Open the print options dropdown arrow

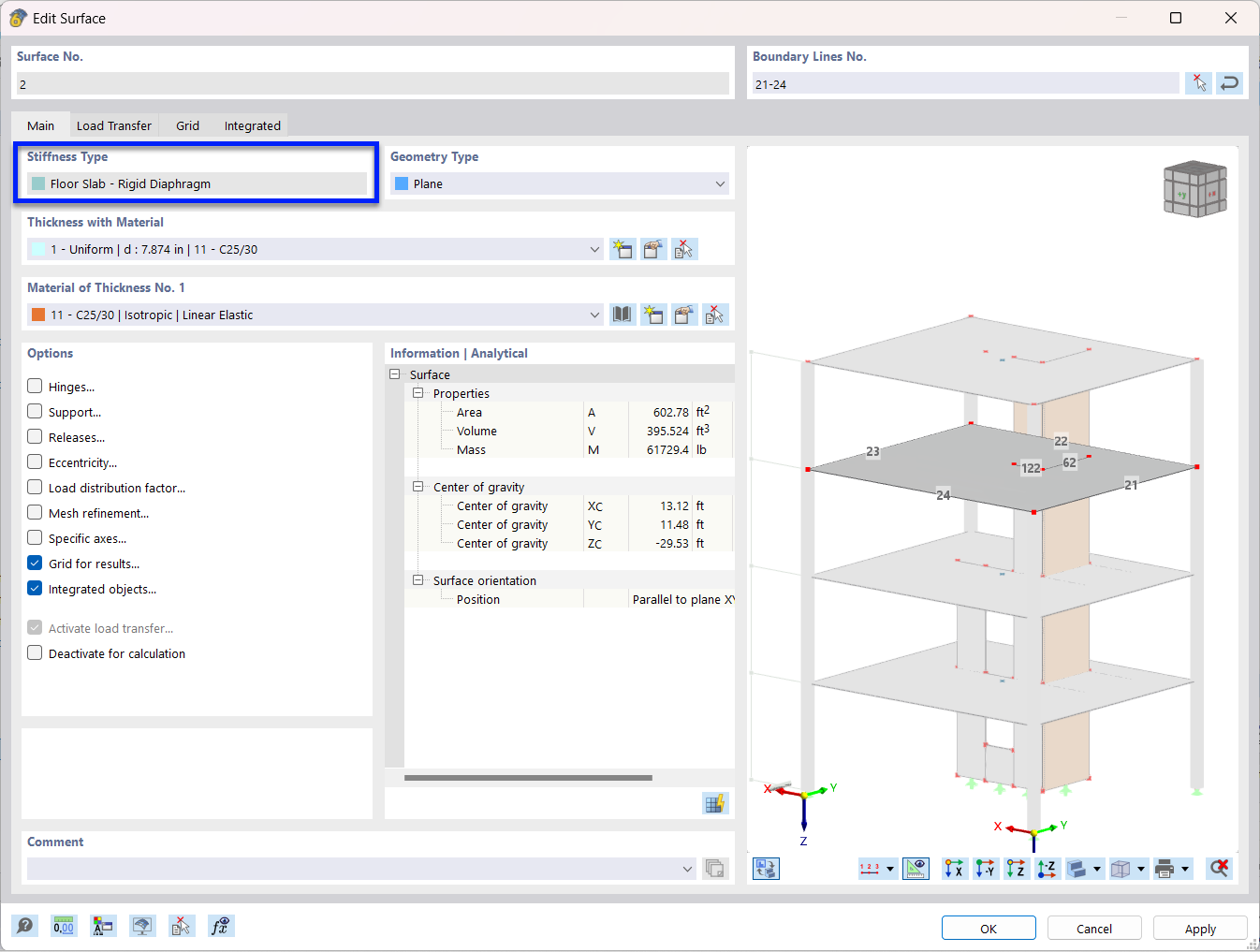pos(1185,869)
